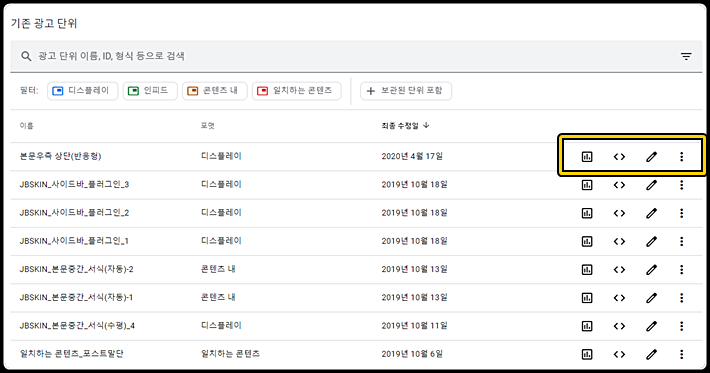
Task: Edit JBSKIN_사이드바_플러그인_2 ad unit
Action: 651,213
